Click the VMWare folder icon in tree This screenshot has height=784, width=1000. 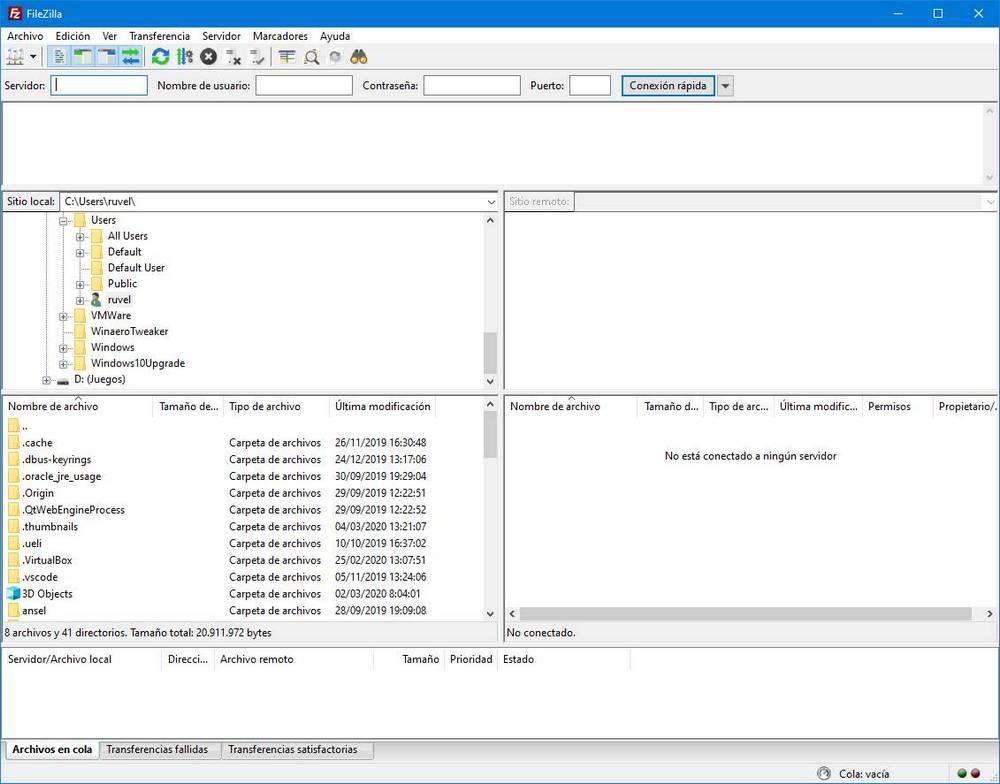tap(80, 316)
